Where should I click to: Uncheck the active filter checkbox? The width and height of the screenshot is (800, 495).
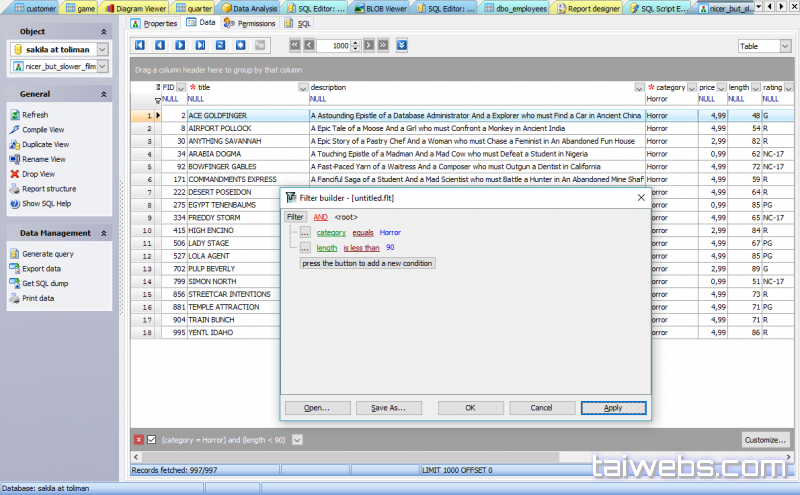[152, 439]
